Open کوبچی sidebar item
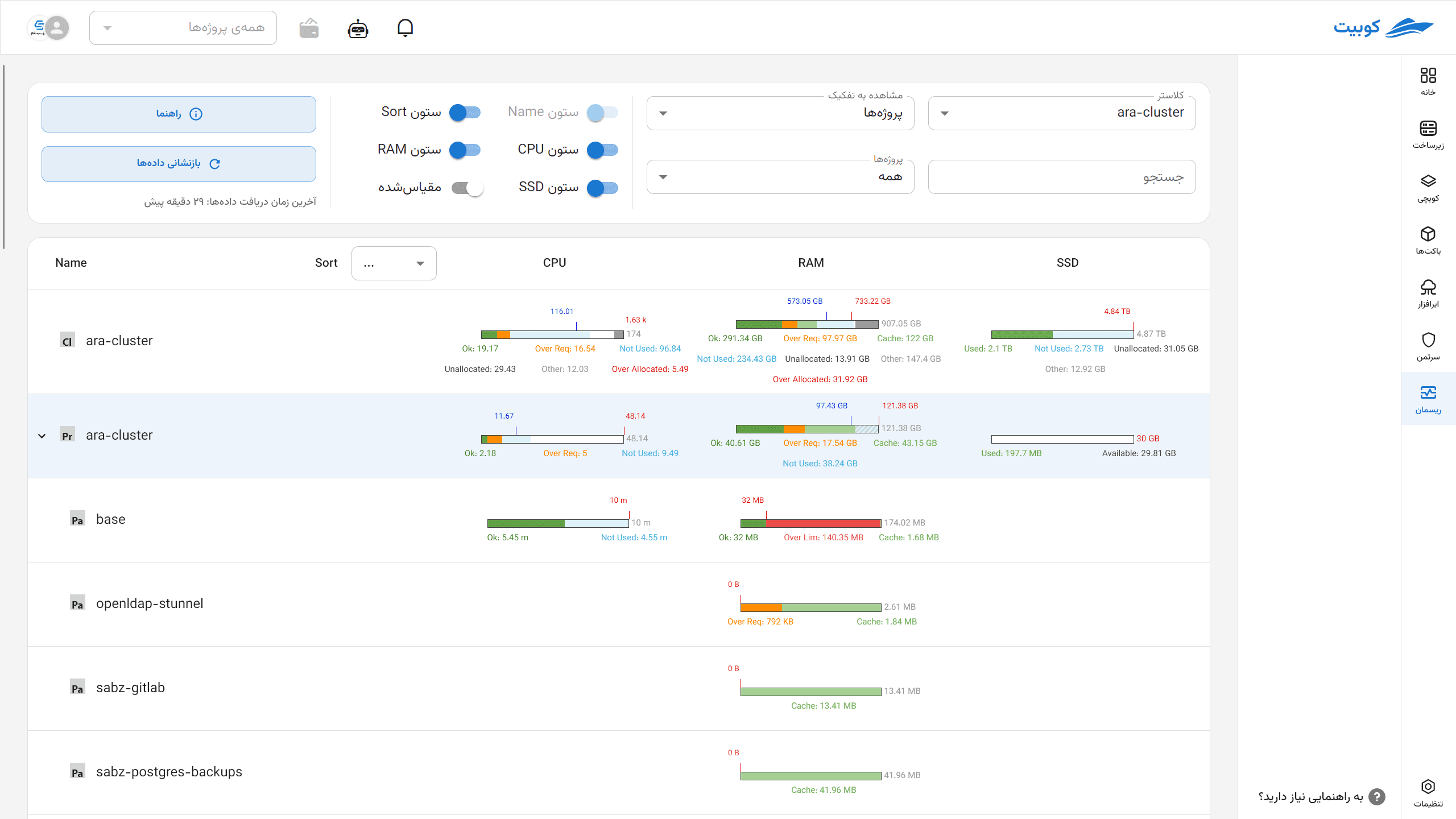This screenshot has width=1456, height=819. pyautogui.click(x=1428, y=187)
